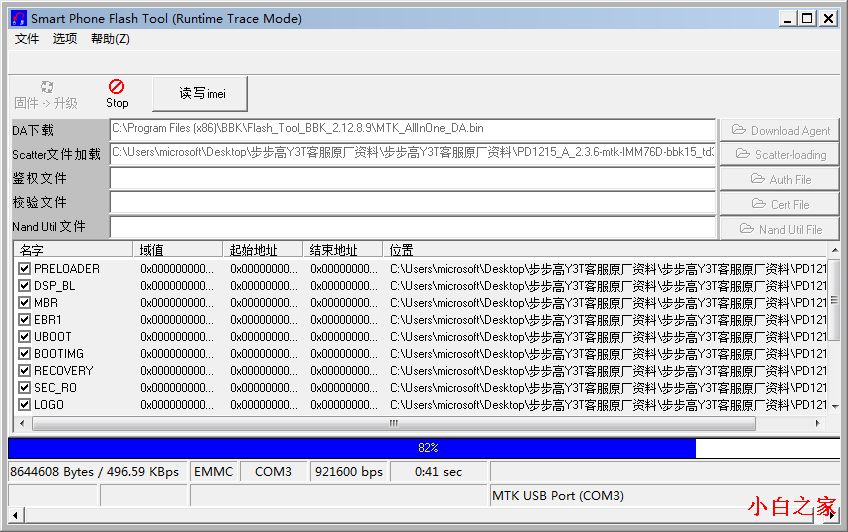The width and height of the screenshot is (848, 532).
Task: Click the SEC_RO row end address value
Action: click(343, 388)
